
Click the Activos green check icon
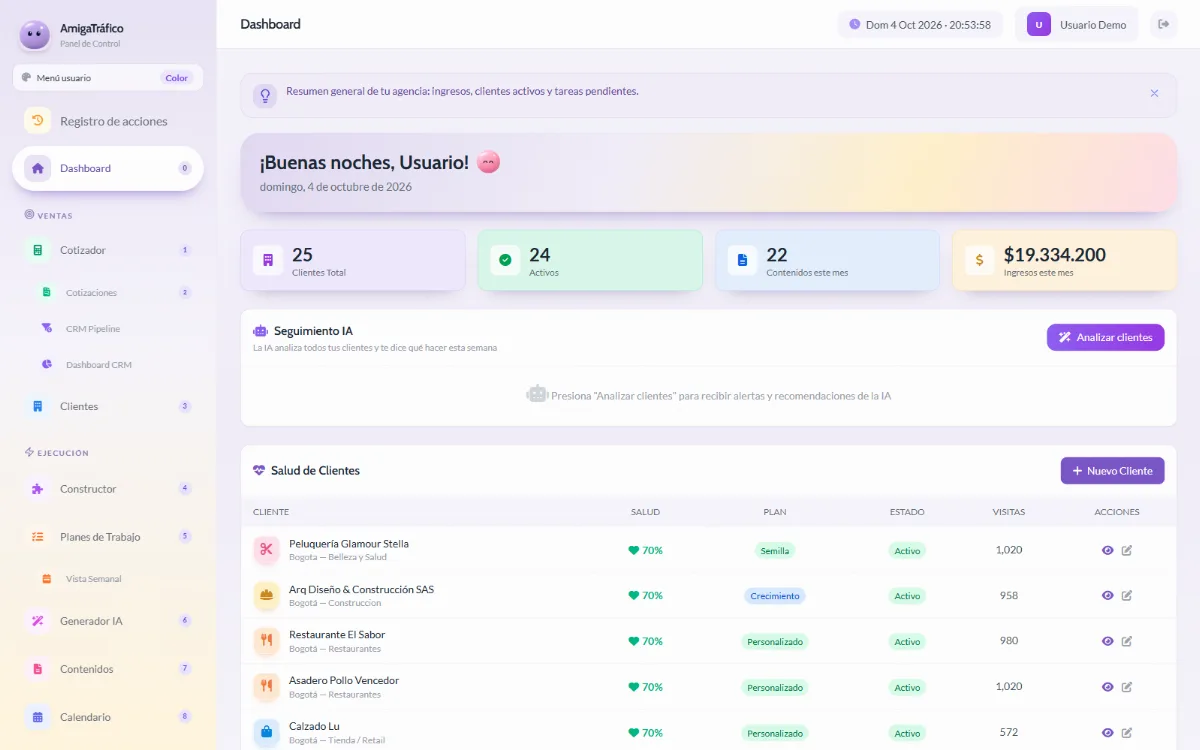505,261
